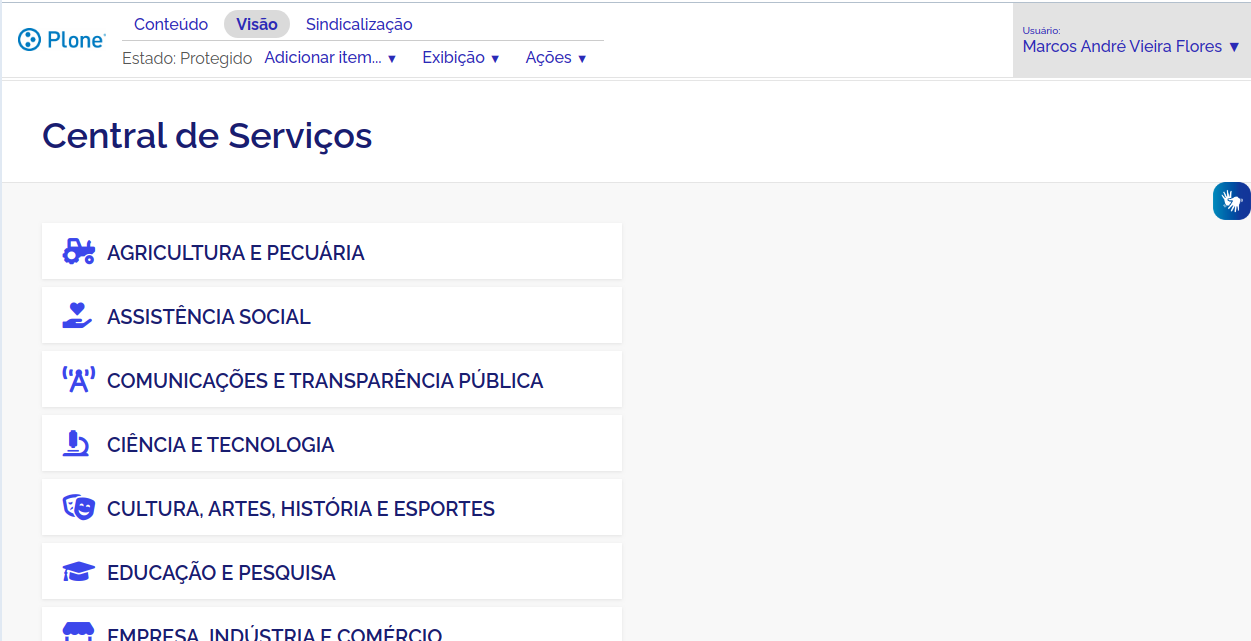Click the storefront icon for Empresa, Indústria
The image size is (1251, 641).
pos(78,632)
